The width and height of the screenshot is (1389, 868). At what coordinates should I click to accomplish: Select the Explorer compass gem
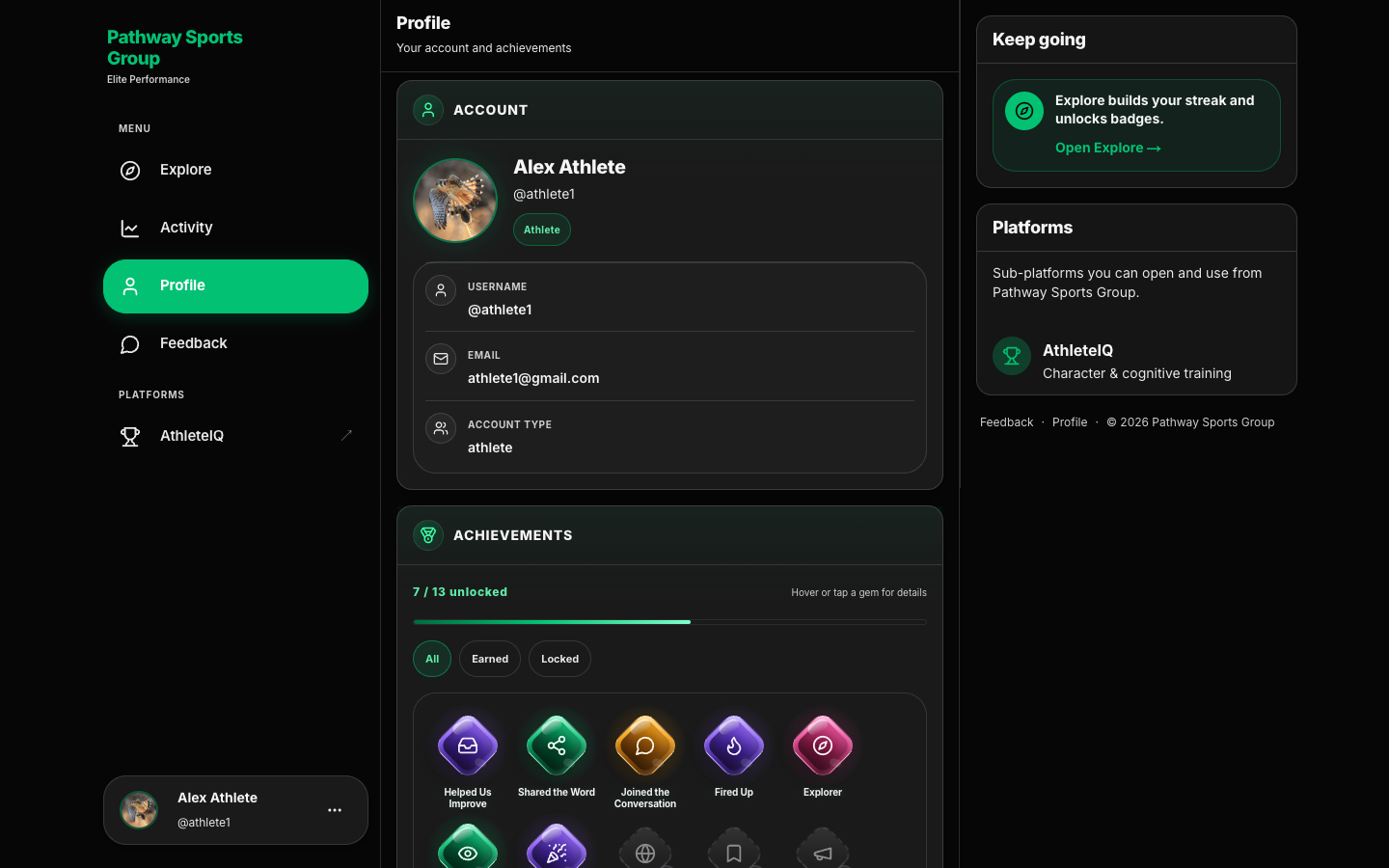click(x=823, y=746)
